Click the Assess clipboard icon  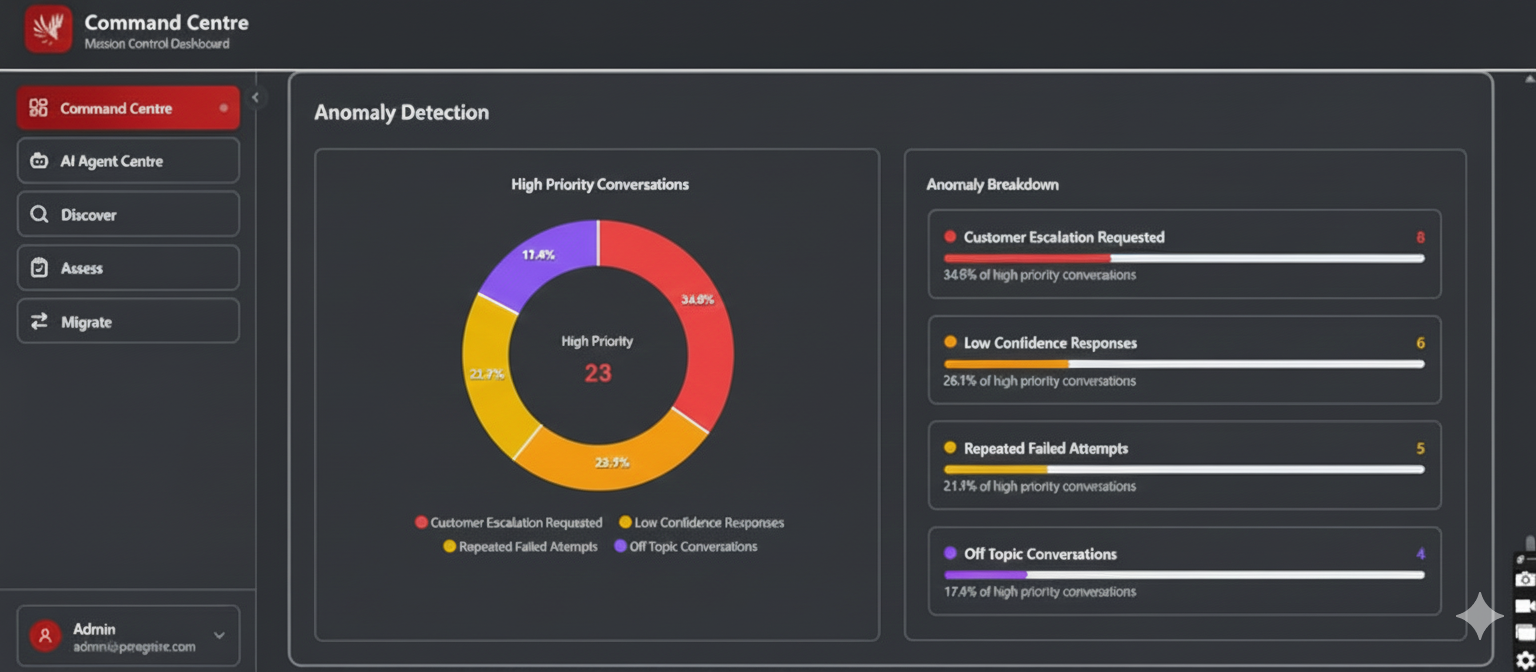(40, 268)
